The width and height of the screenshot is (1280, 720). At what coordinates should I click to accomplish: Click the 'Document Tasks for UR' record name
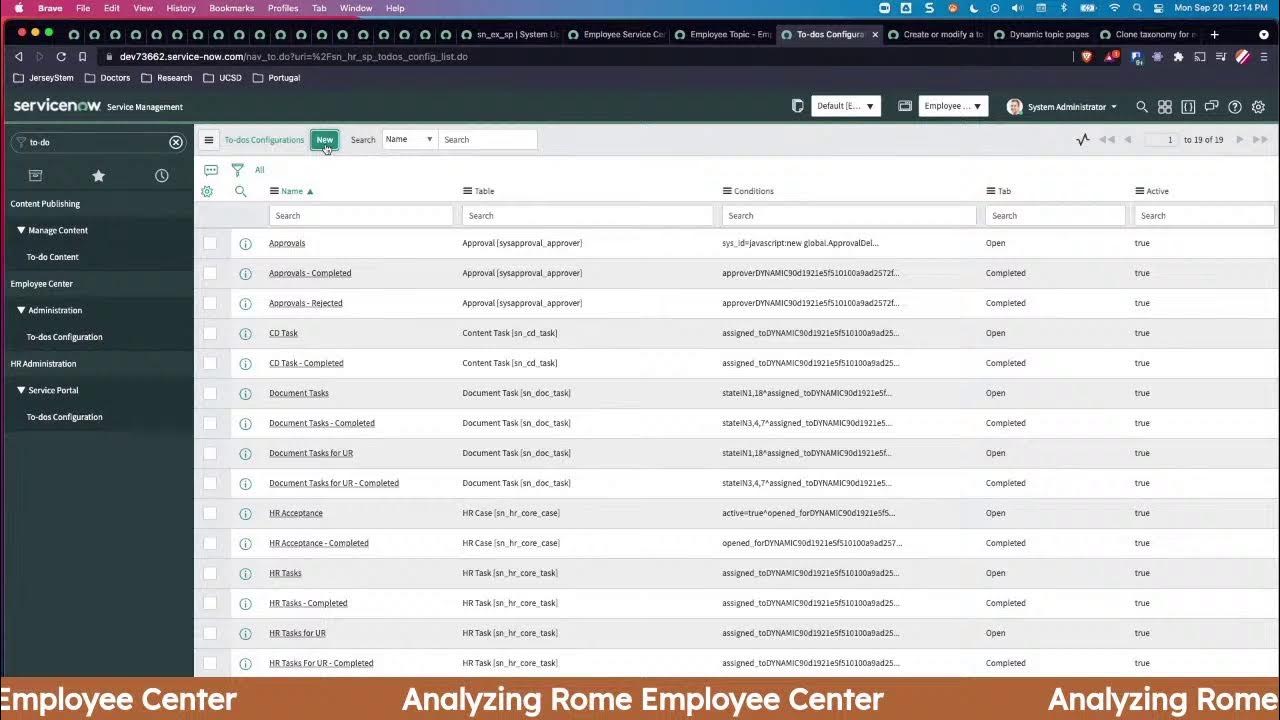311,453
